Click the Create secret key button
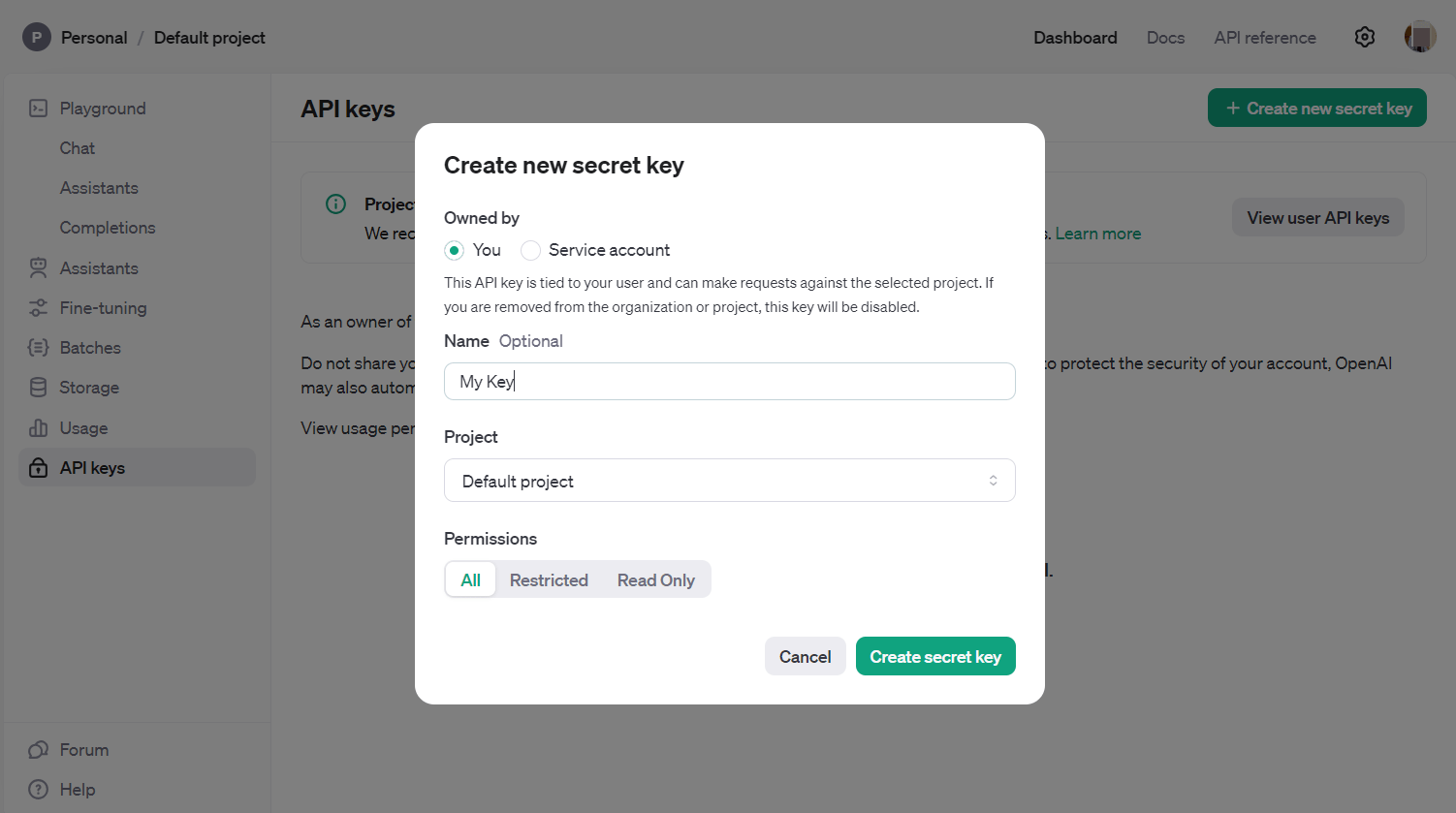Screen dimensions: 1456x813 tap(935, 657)
